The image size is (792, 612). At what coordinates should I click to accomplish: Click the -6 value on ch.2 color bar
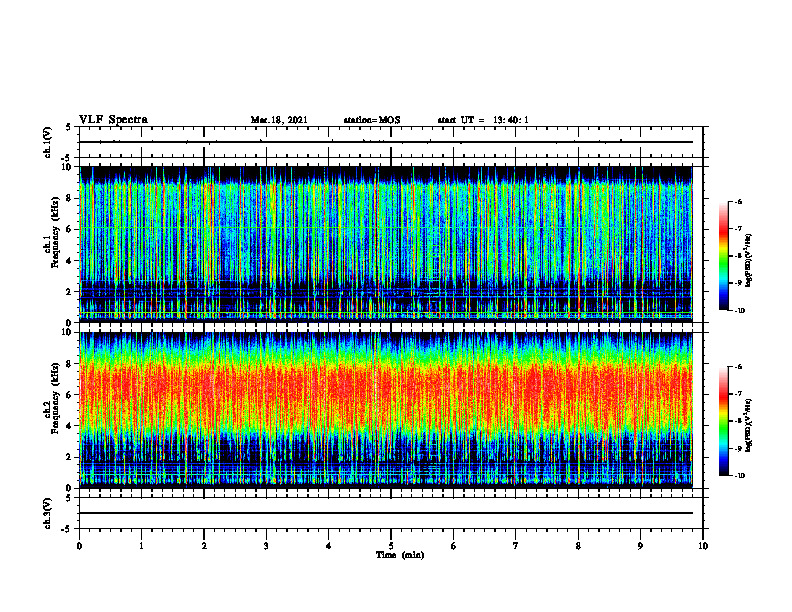(x=739, y=367)
